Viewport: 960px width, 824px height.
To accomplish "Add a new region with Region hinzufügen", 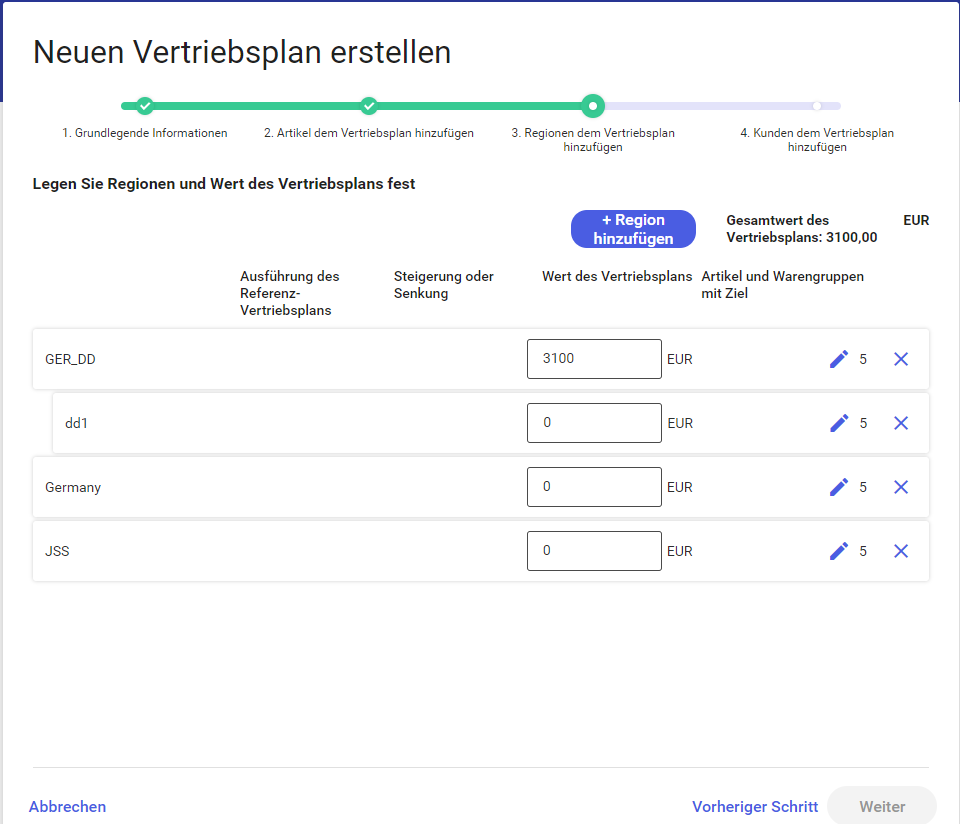I will [x=633, y=229].
